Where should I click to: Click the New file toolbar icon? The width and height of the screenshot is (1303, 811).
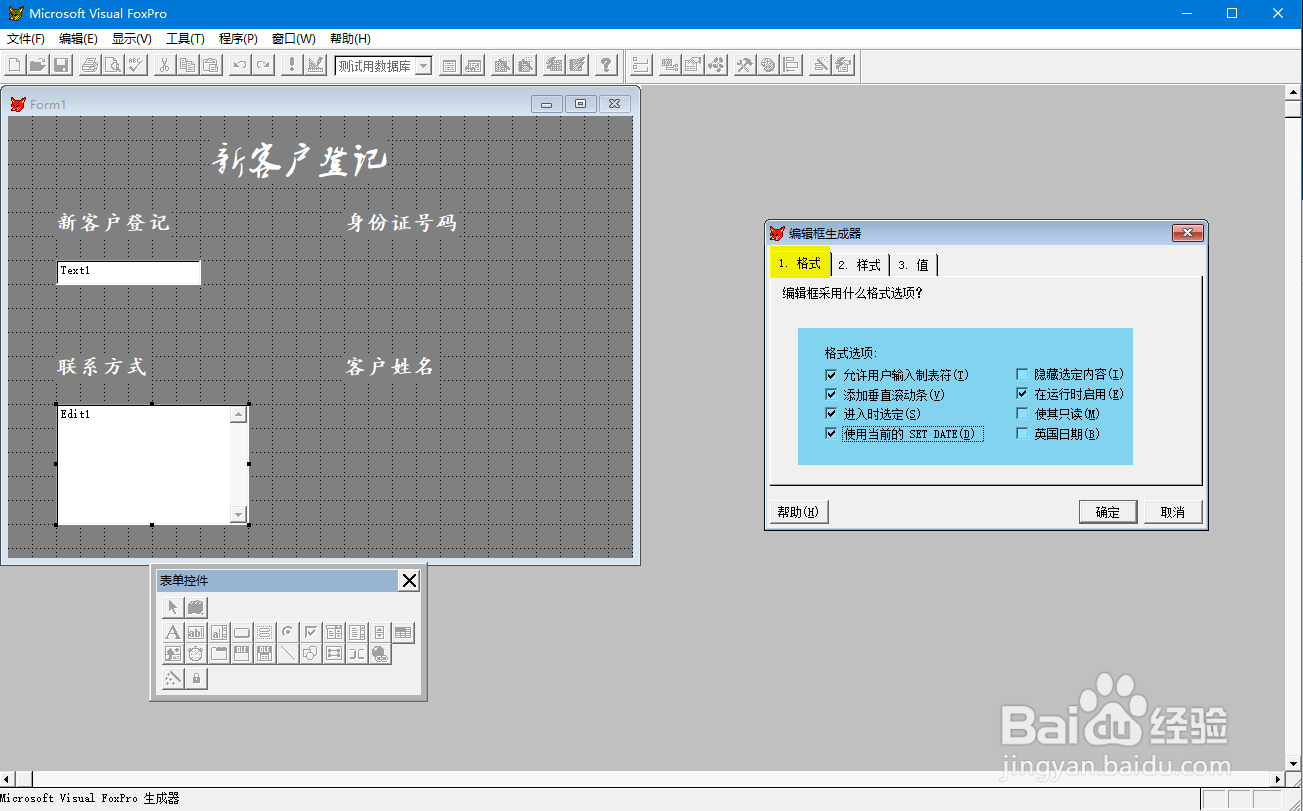click(15, 65)
